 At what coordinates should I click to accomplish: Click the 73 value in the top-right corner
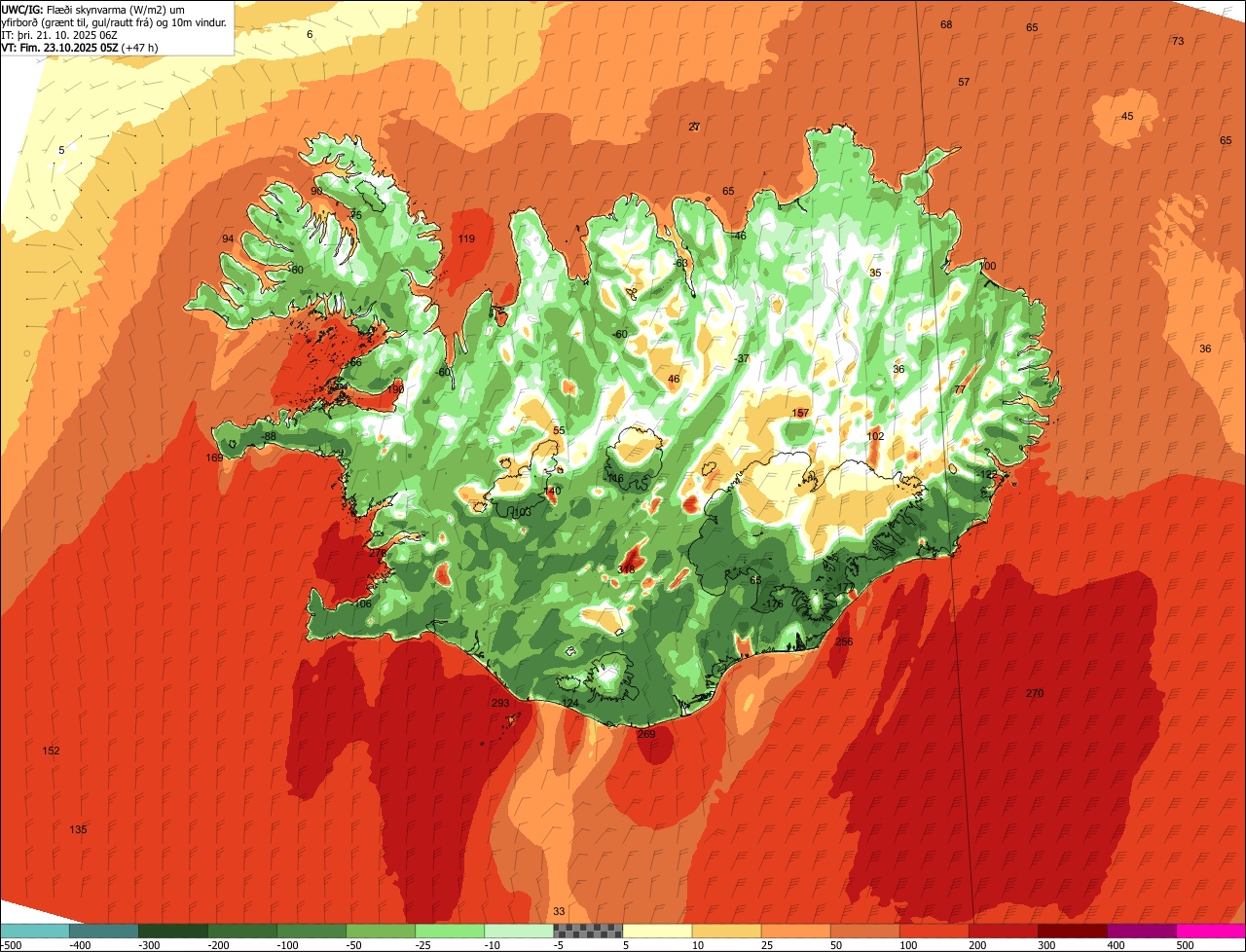point(1178,41)
